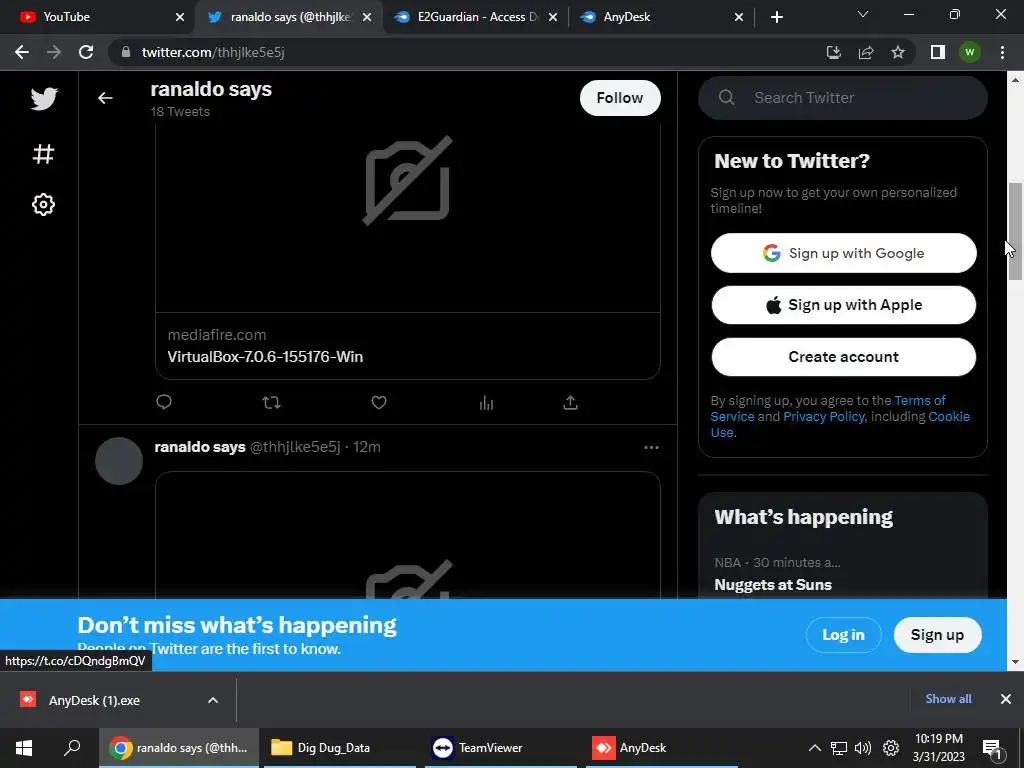The width and height of the screenshot is (1024, 768).
Task: Open the tab search chevron in the title bar
Action: pyautogui.click(x=863, y=14)
